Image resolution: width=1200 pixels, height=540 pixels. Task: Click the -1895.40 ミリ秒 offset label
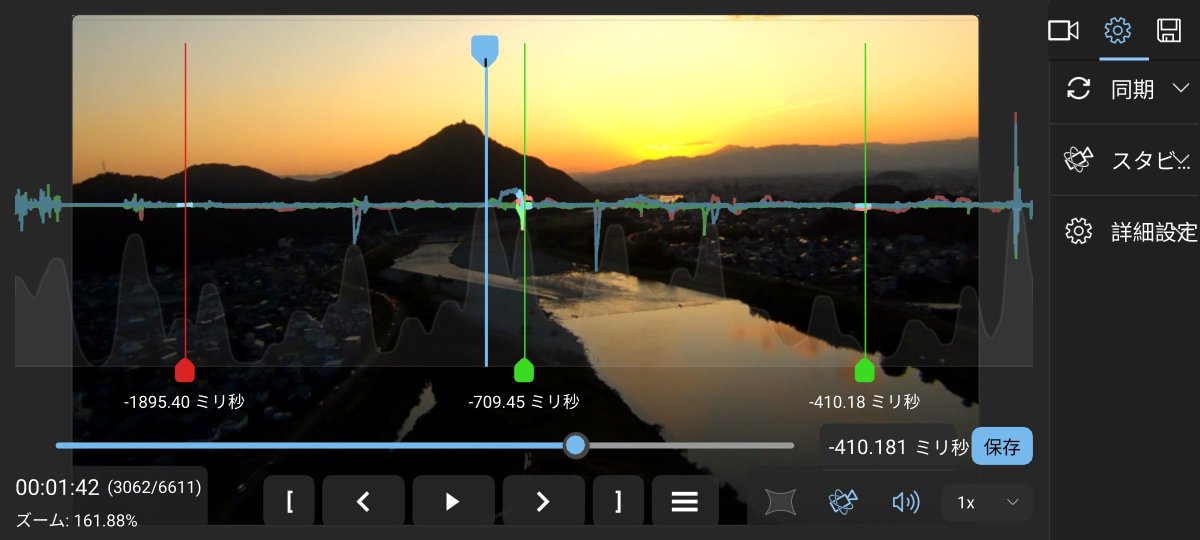184,402
